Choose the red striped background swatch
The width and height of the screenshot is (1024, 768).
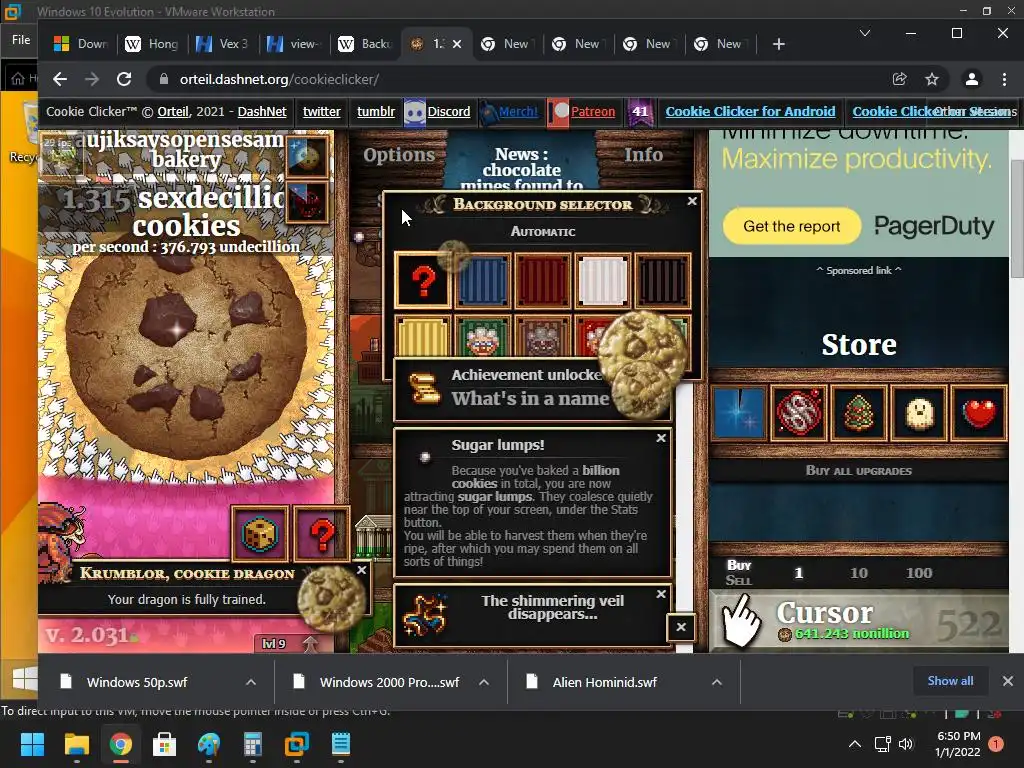(543, 281)
